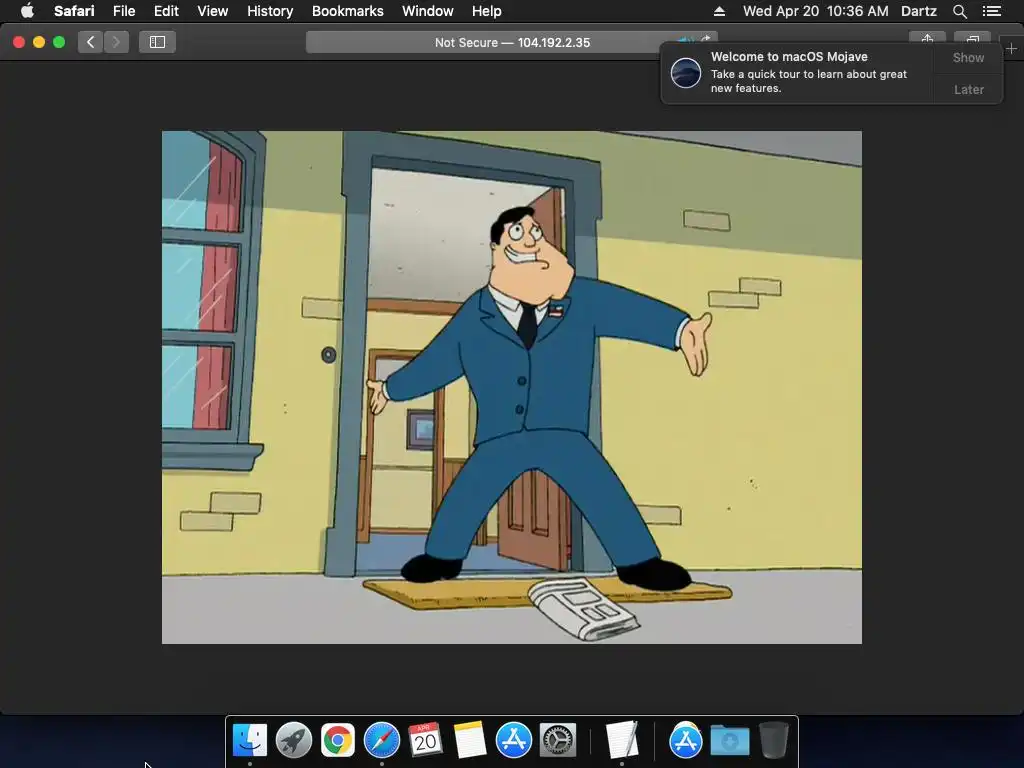Open the Trash
This screenshot has height=768, width=1024.
(773, 740)
